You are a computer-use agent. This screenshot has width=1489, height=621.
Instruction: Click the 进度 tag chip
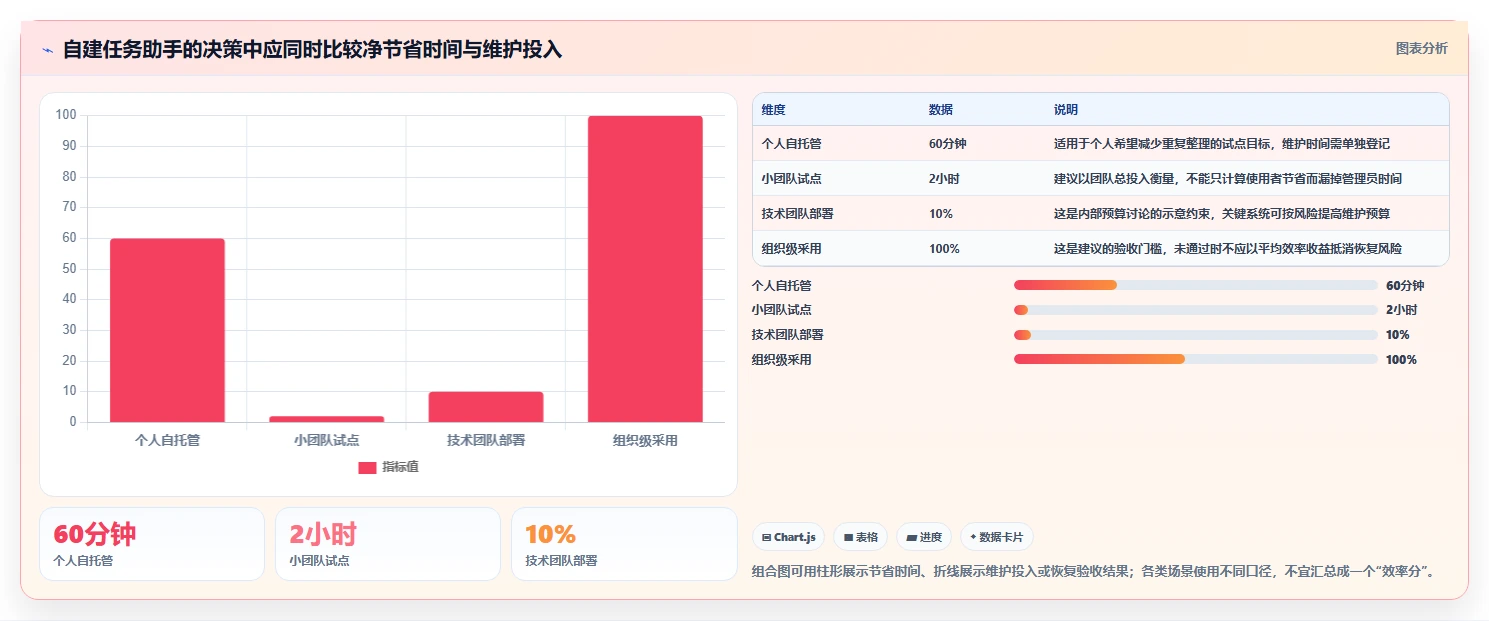(924, 537)
